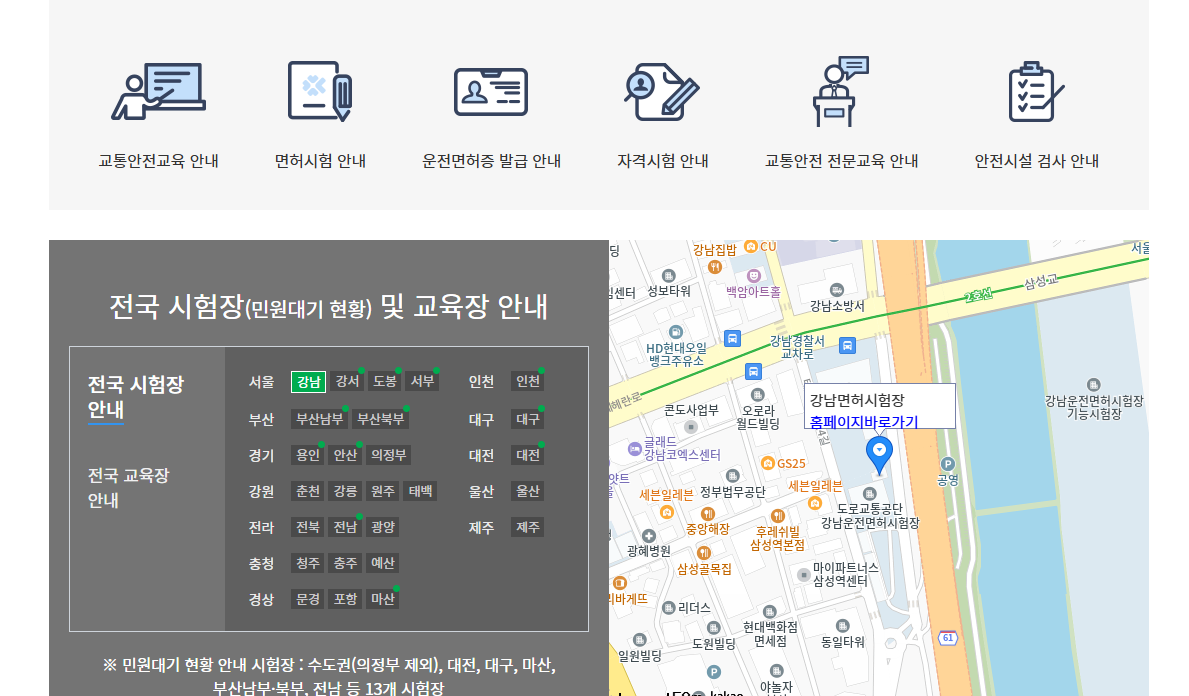This screenshot has width=1189, height=696.
Task: Click the 강남운전면허시험장 기능시험장 map label
Action: 1093,407
